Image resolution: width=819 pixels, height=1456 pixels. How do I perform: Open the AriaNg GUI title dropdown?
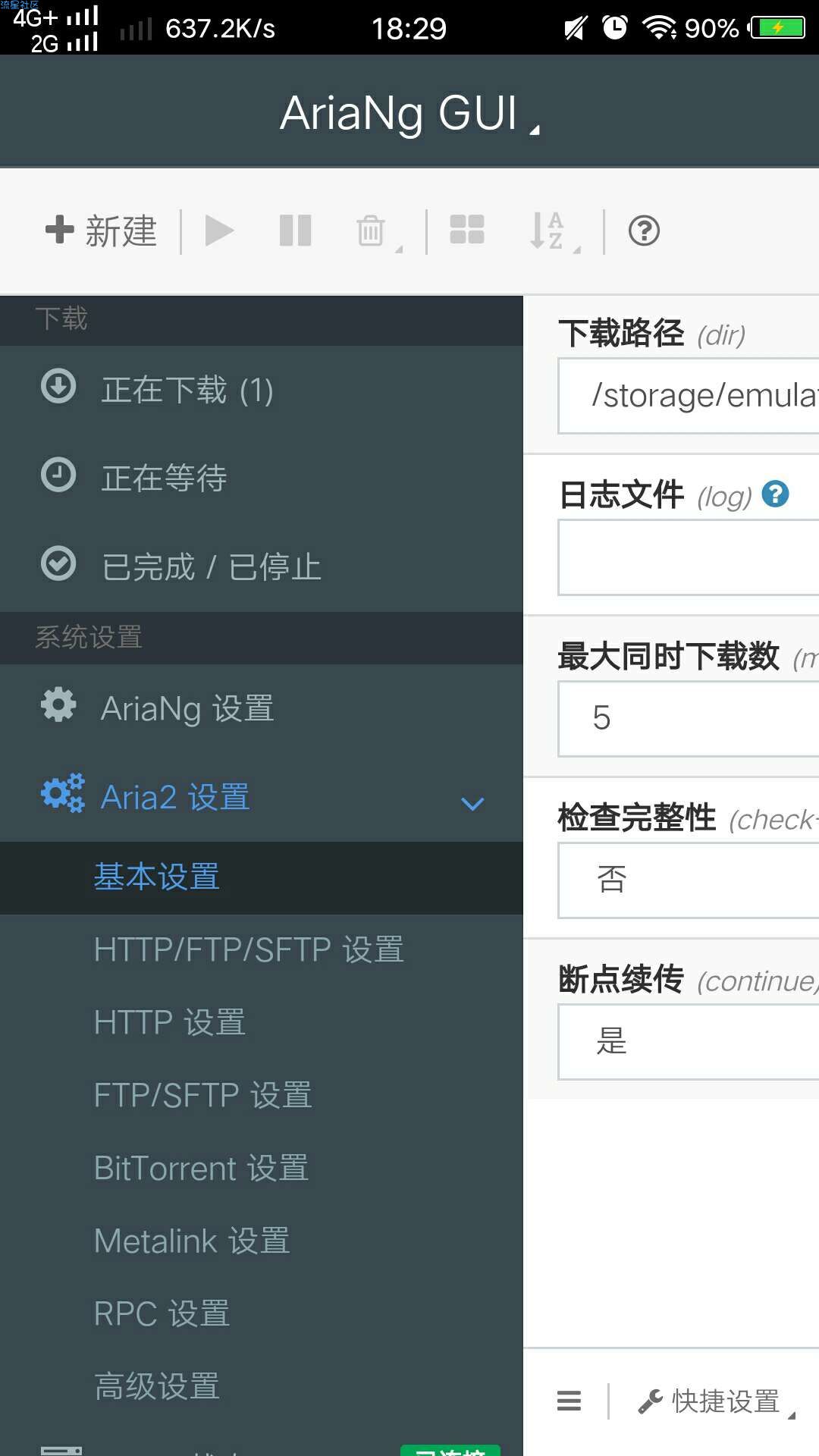409,113
